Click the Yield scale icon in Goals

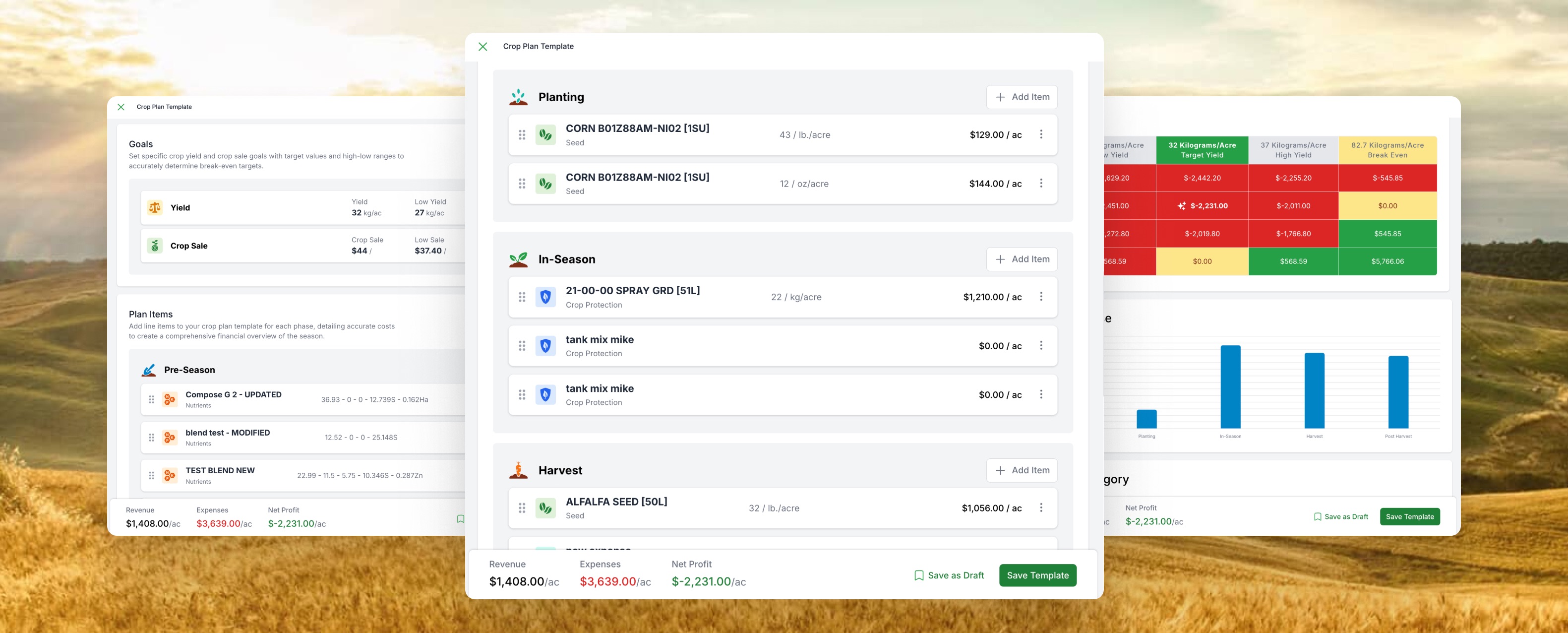[x=155, y=207]
